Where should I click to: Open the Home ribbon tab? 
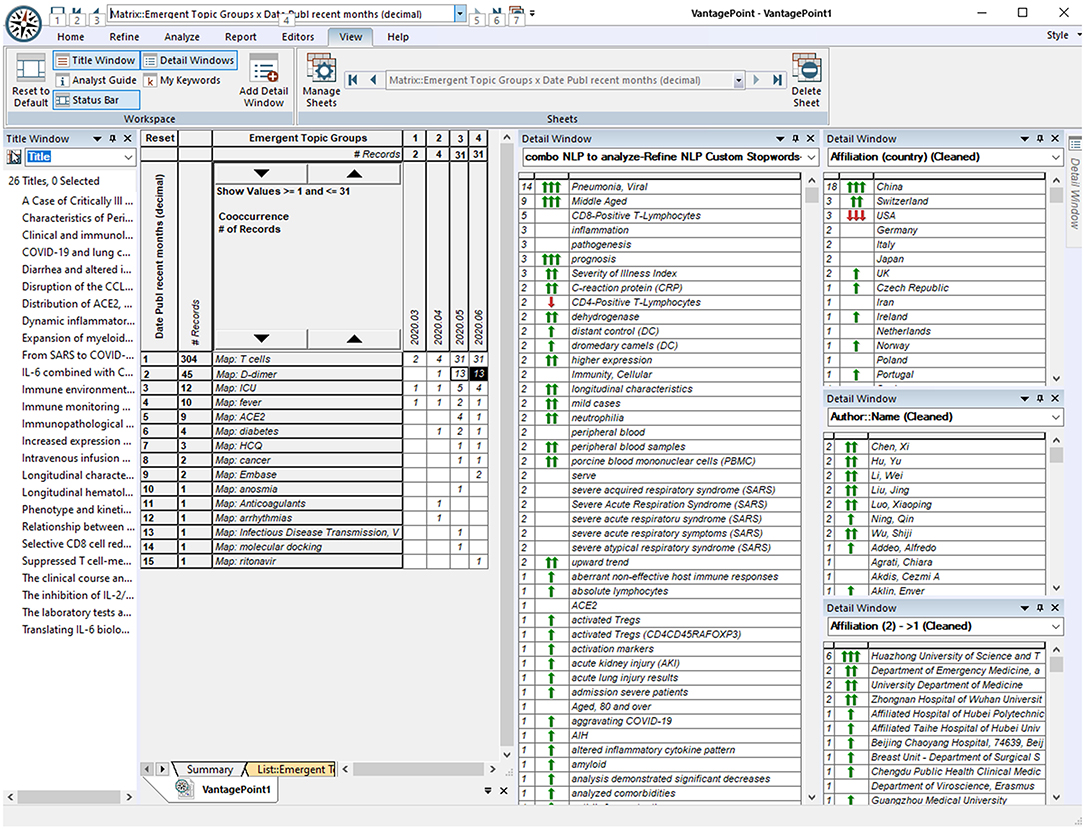[x=71, y=37]
